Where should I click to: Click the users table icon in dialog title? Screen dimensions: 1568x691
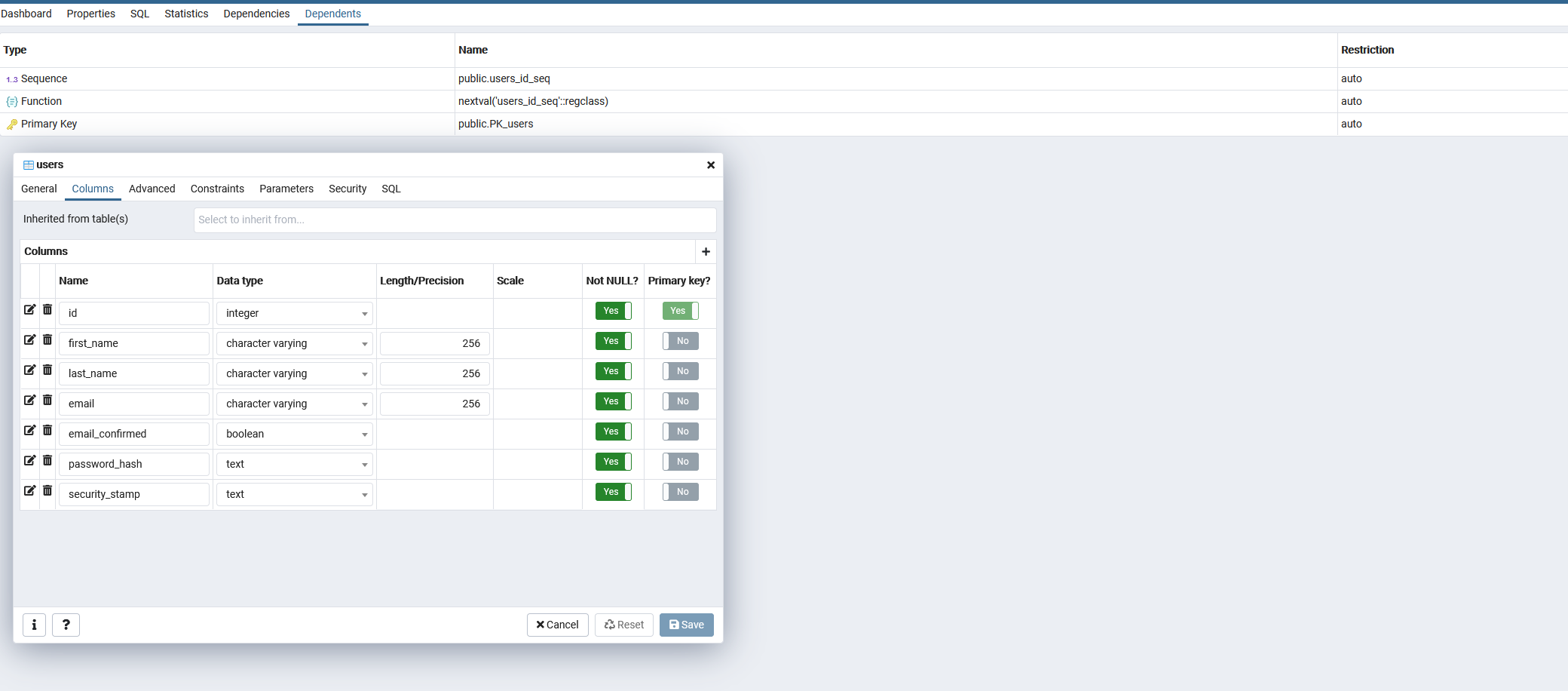(29, 165)
